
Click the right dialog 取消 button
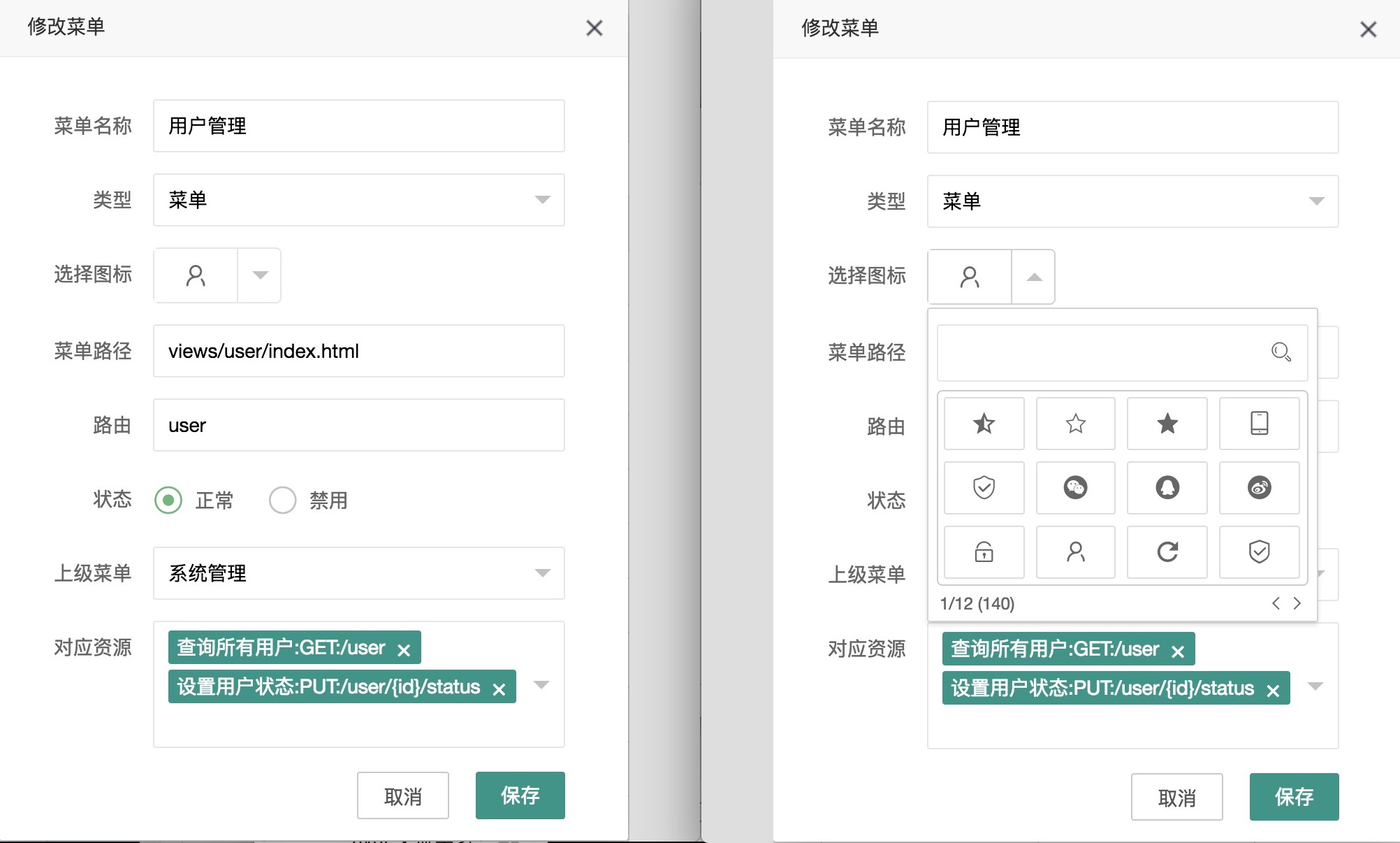[1176, 797]
